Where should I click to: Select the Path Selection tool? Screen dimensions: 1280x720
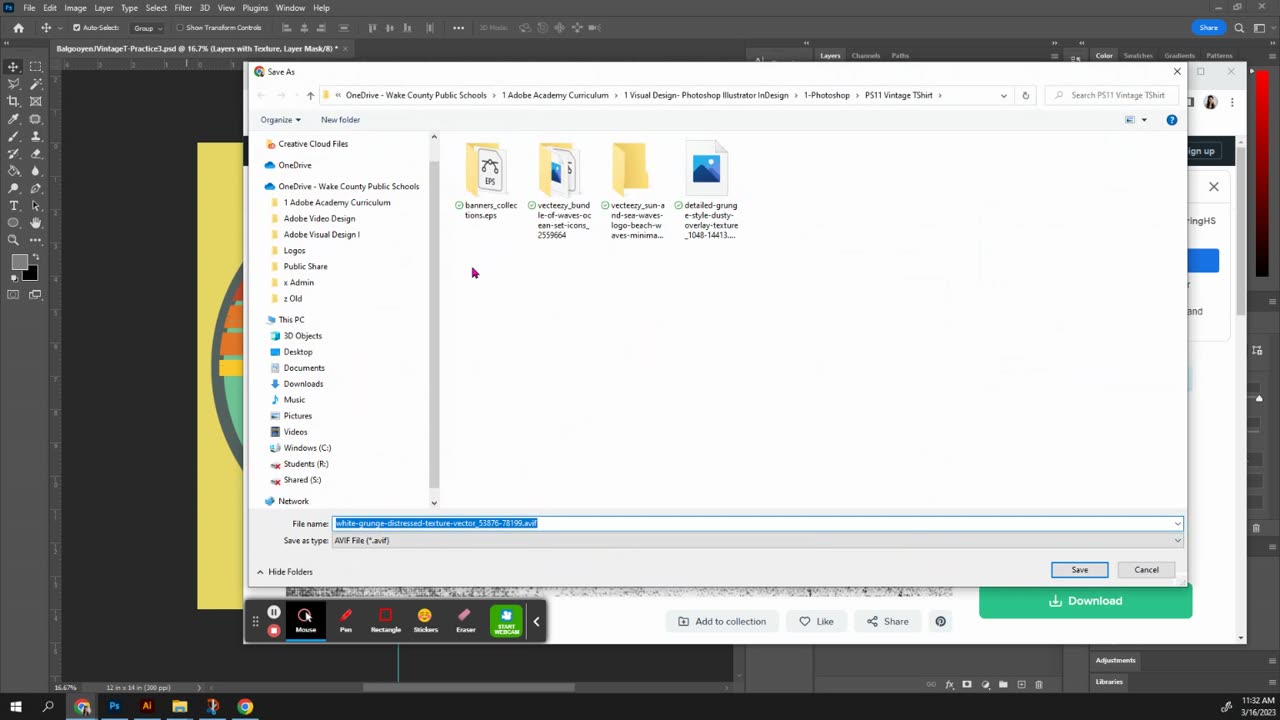pos(35,205)
